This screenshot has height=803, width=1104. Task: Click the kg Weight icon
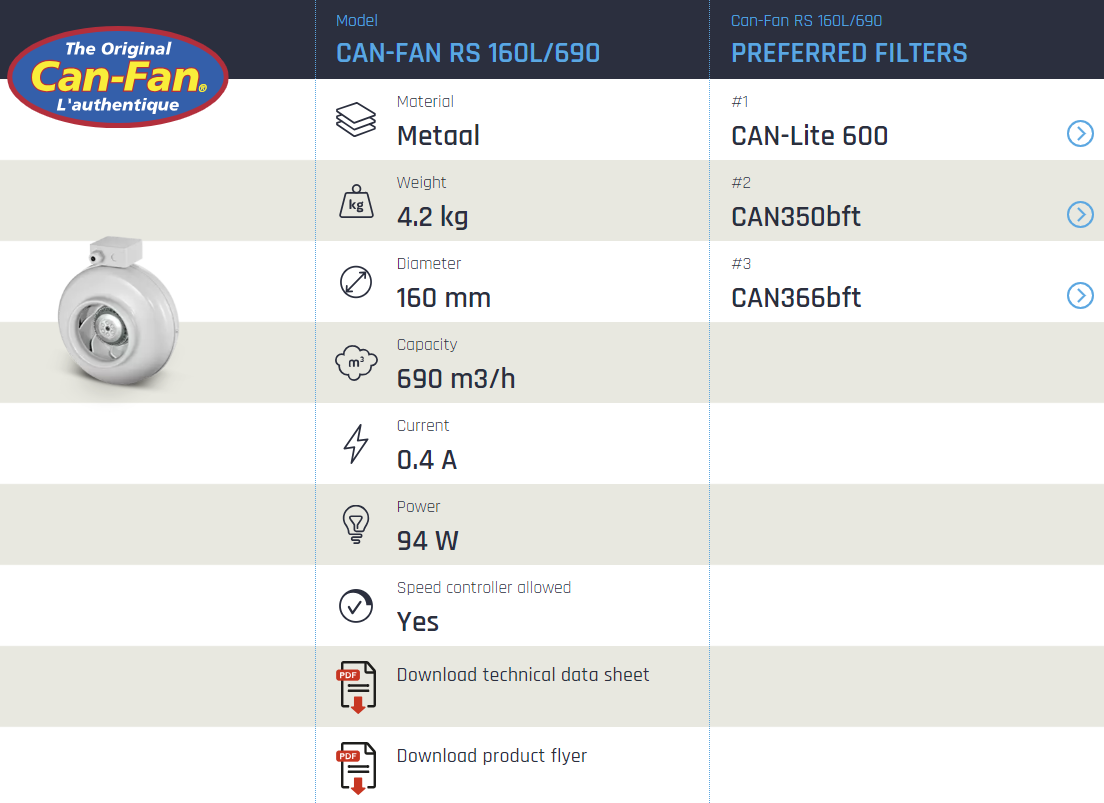[x=356, y=201]
